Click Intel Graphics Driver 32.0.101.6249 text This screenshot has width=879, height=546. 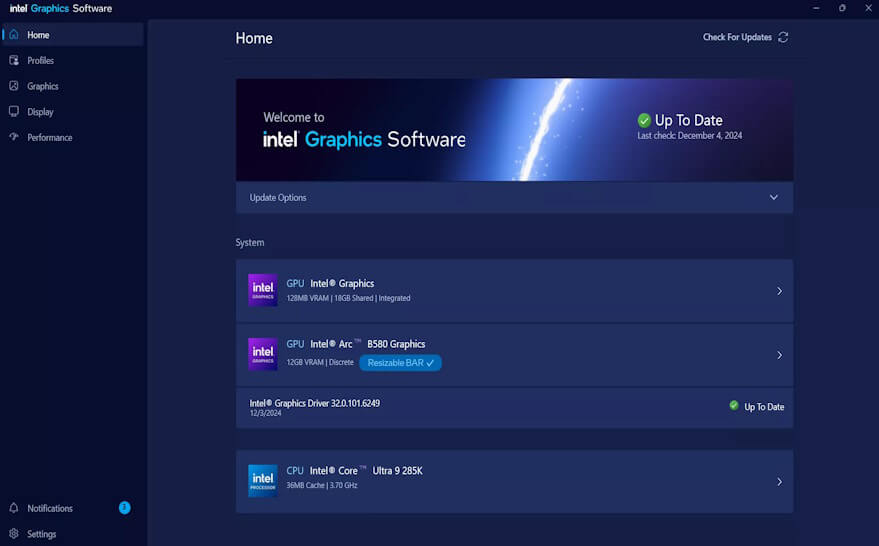pos(314,403)
